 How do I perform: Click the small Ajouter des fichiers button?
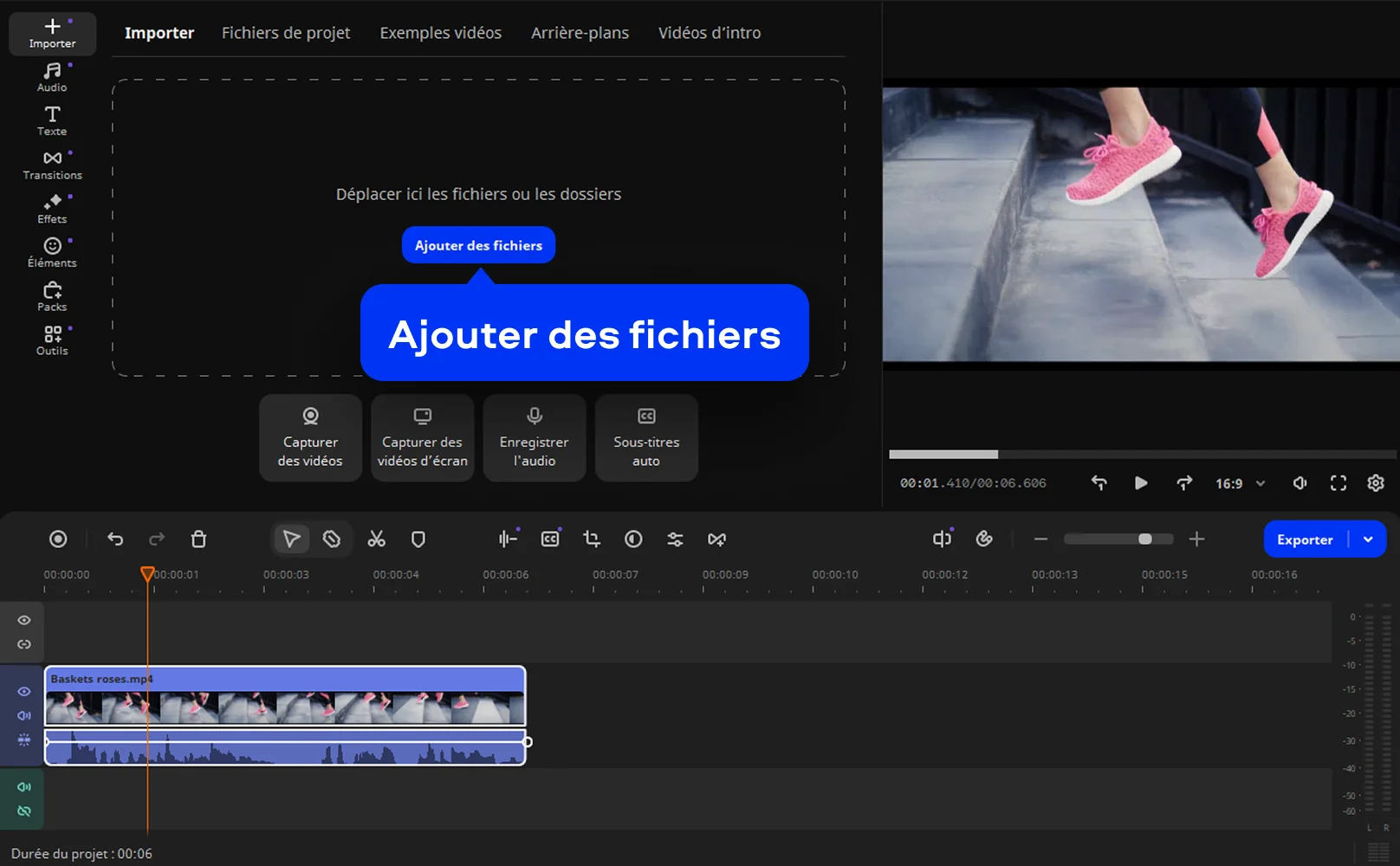click(478, 246)
